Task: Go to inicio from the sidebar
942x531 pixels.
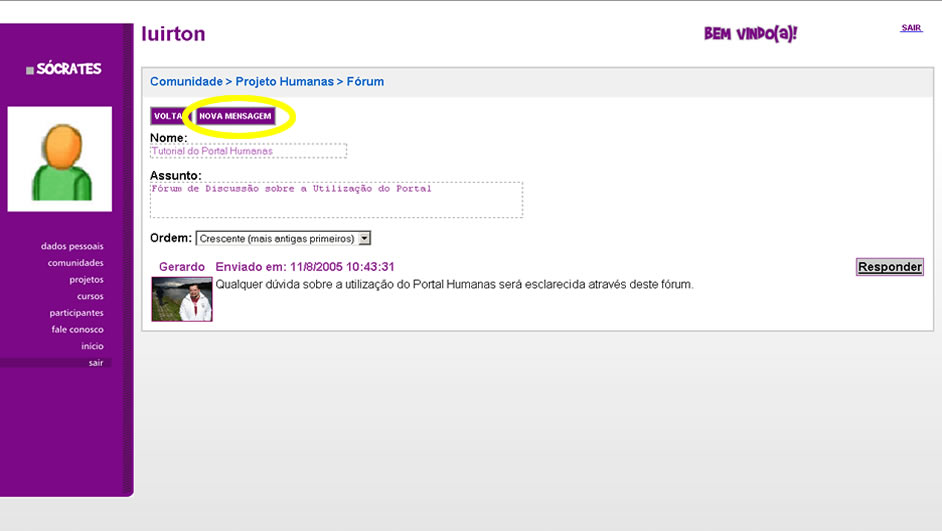Action: pos(92,346)
